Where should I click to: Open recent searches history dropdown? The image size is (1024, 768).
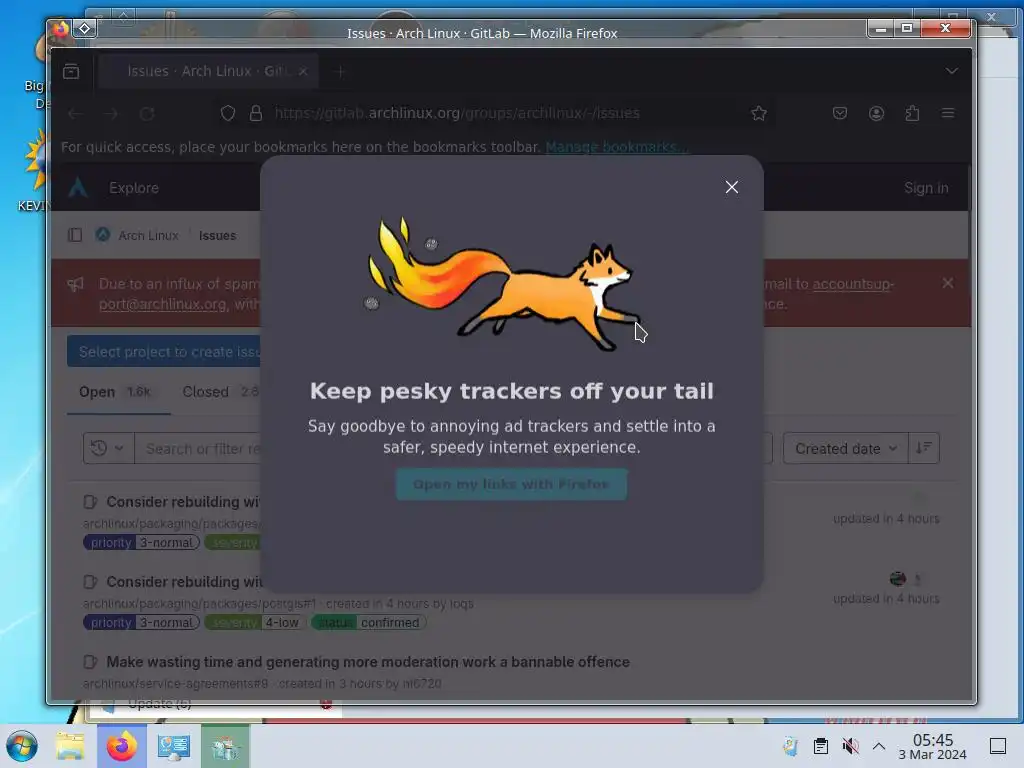click(108, 448)
